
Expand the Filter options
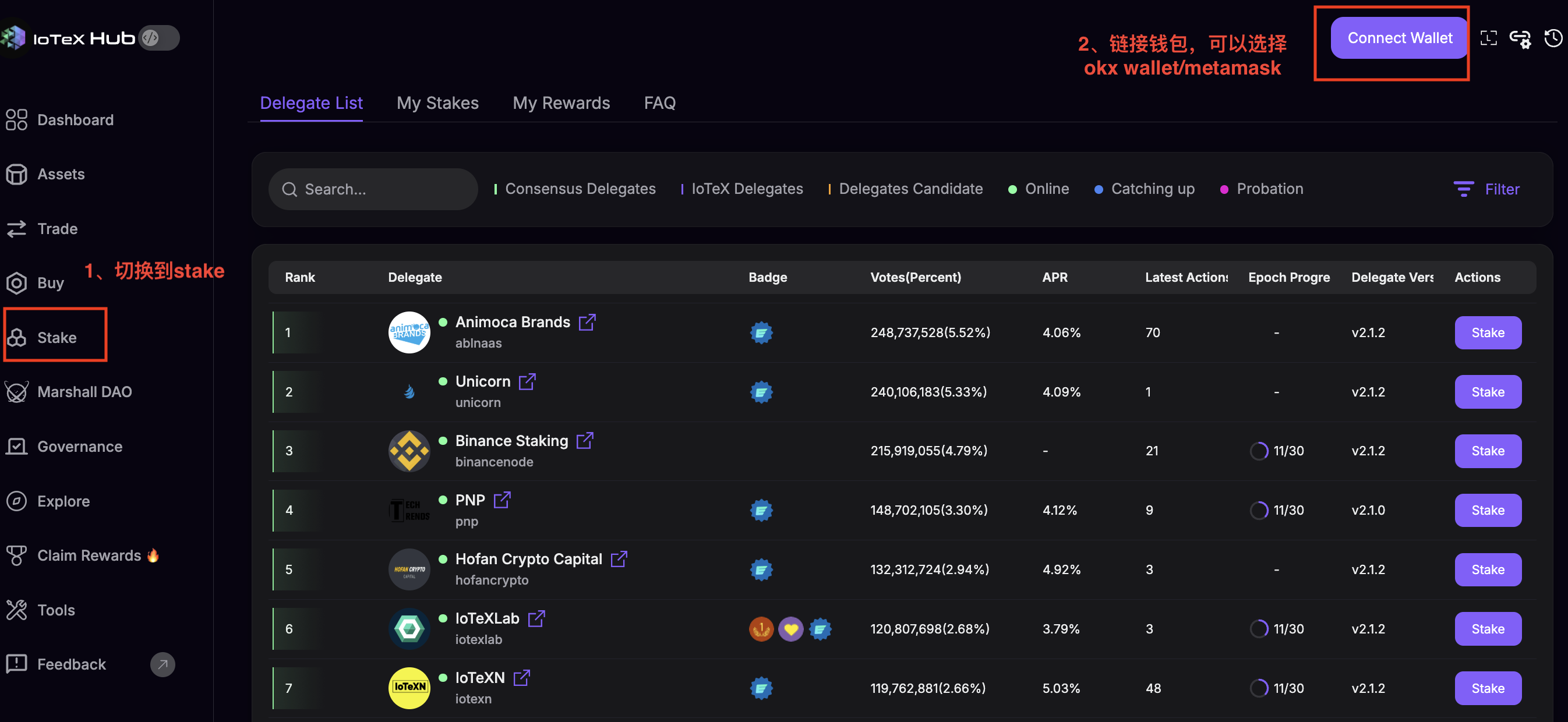[1486, 189]
